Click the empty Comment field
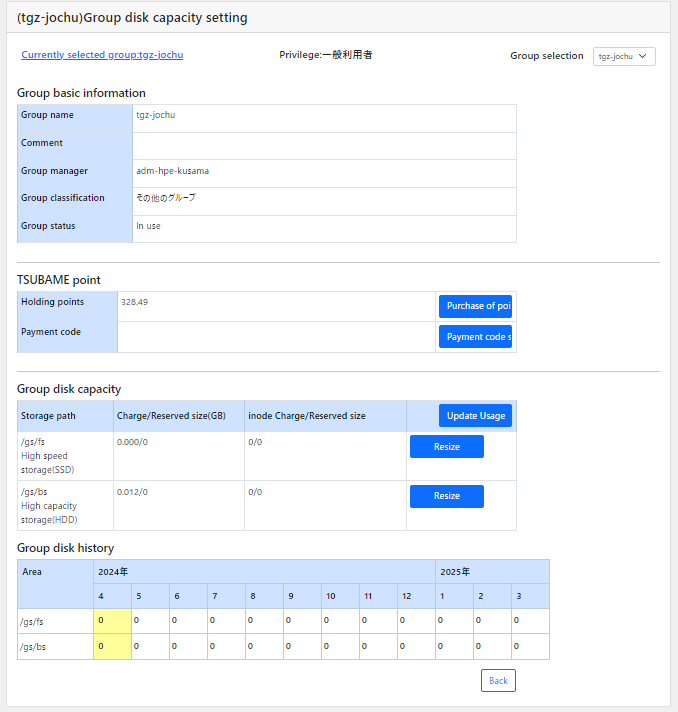The width and height of the screenshot is (678, 712). [324, 146]
